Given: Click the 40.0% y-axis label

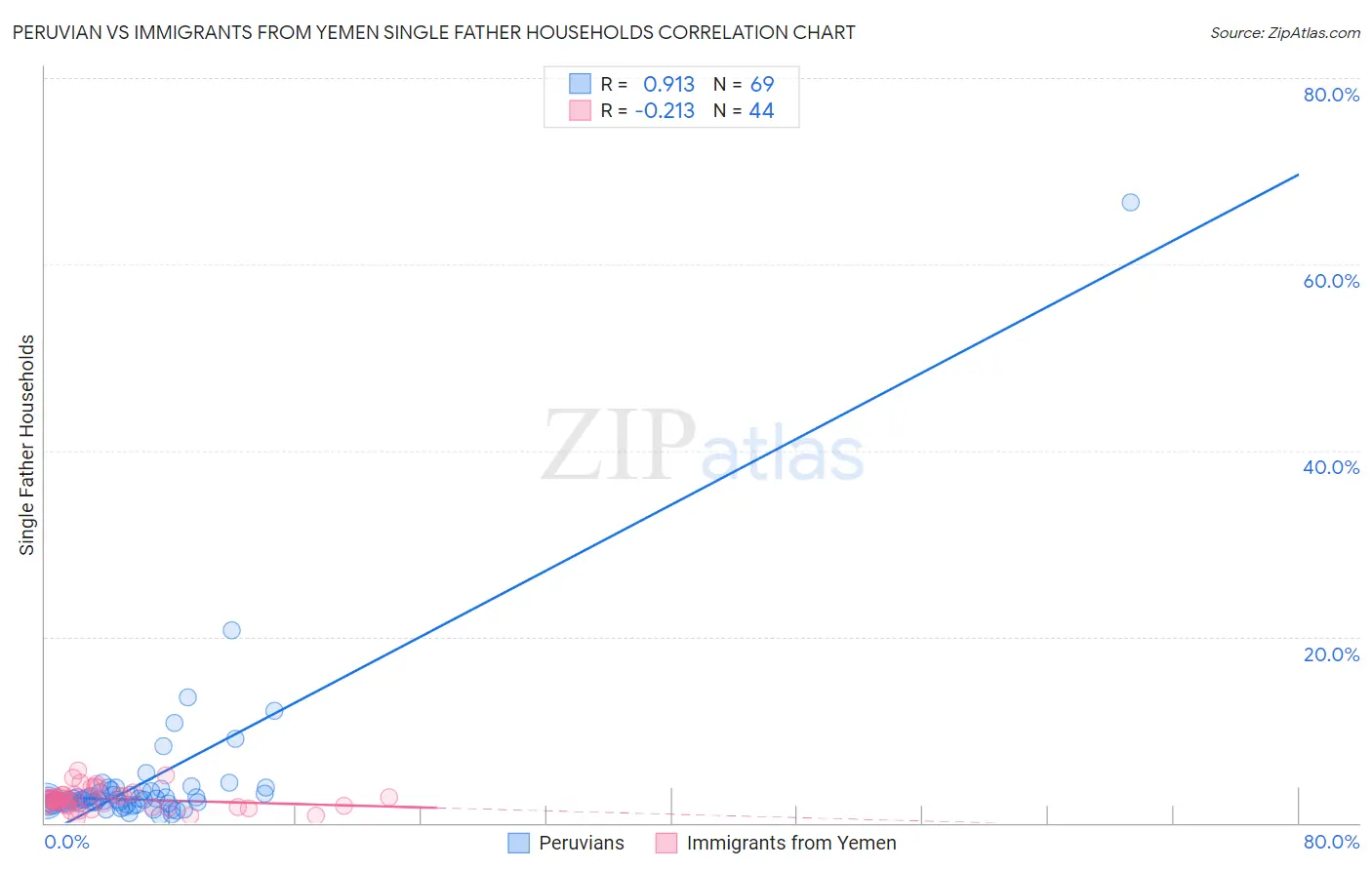Looking at the screenshot, I should click(x=1331, y=467).
